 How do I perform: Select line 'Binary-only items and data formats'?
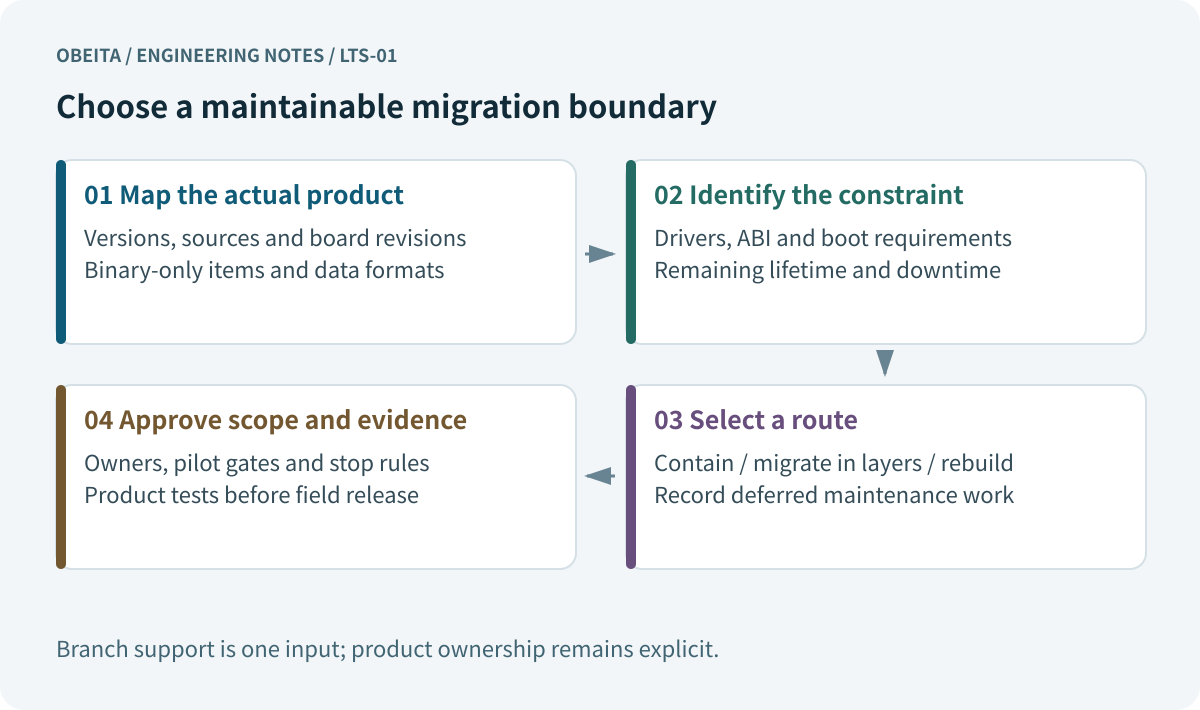(x=264, y=270)
